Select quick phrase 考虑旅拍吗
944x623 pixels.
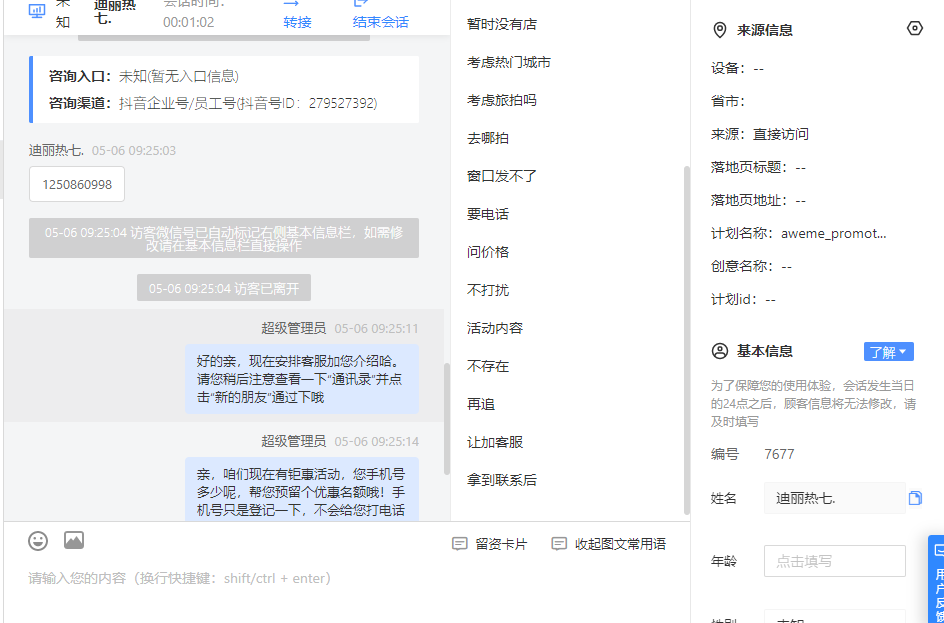click(x=502, y=100)
